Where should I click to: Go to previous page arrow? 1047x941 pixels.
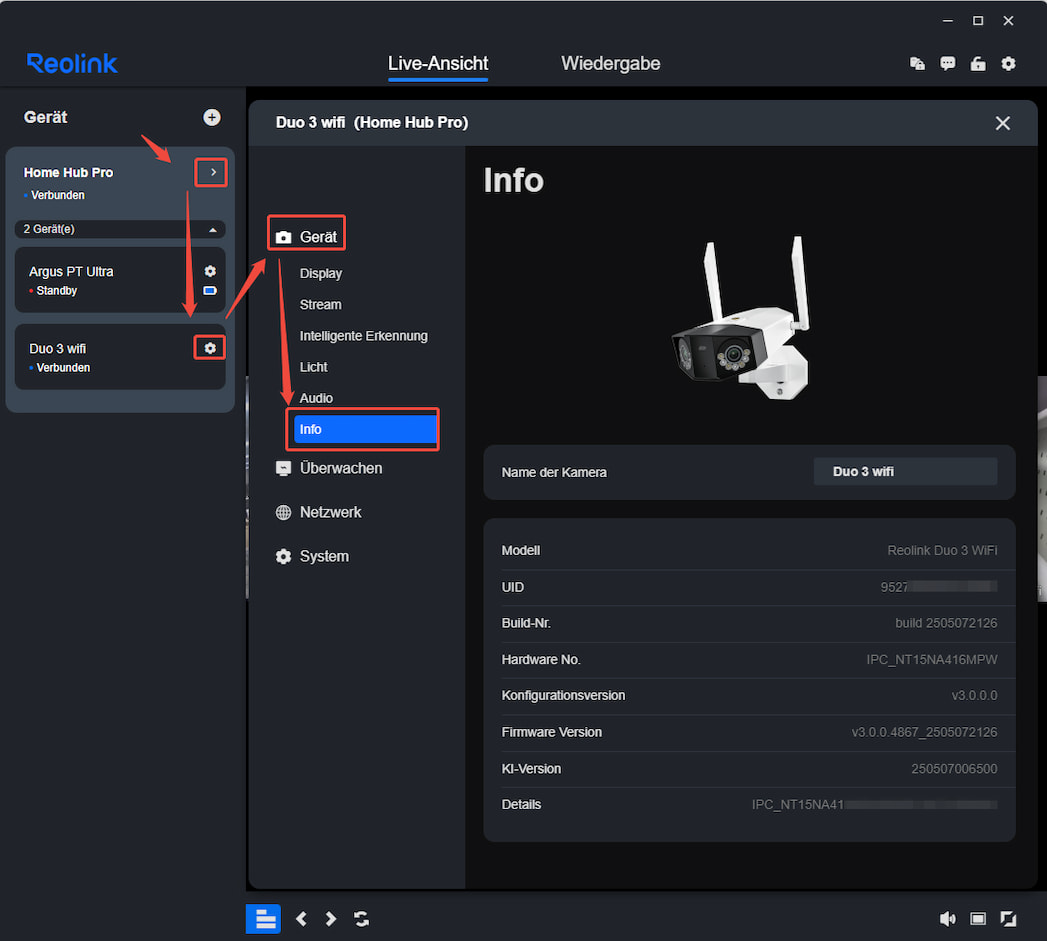click(301, 919)
